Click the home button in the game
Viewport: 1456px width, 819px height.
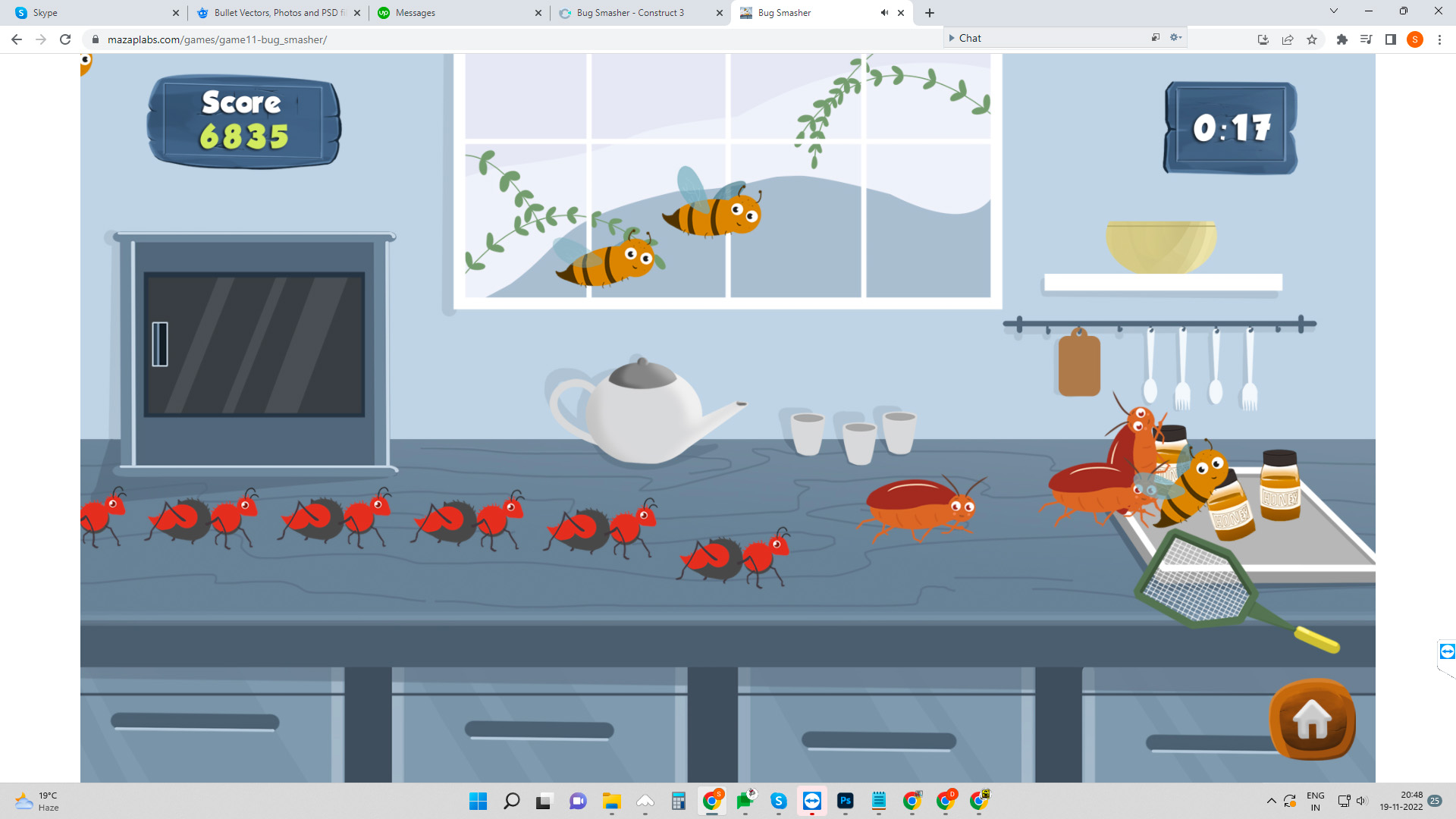[x=1312, y=719]
